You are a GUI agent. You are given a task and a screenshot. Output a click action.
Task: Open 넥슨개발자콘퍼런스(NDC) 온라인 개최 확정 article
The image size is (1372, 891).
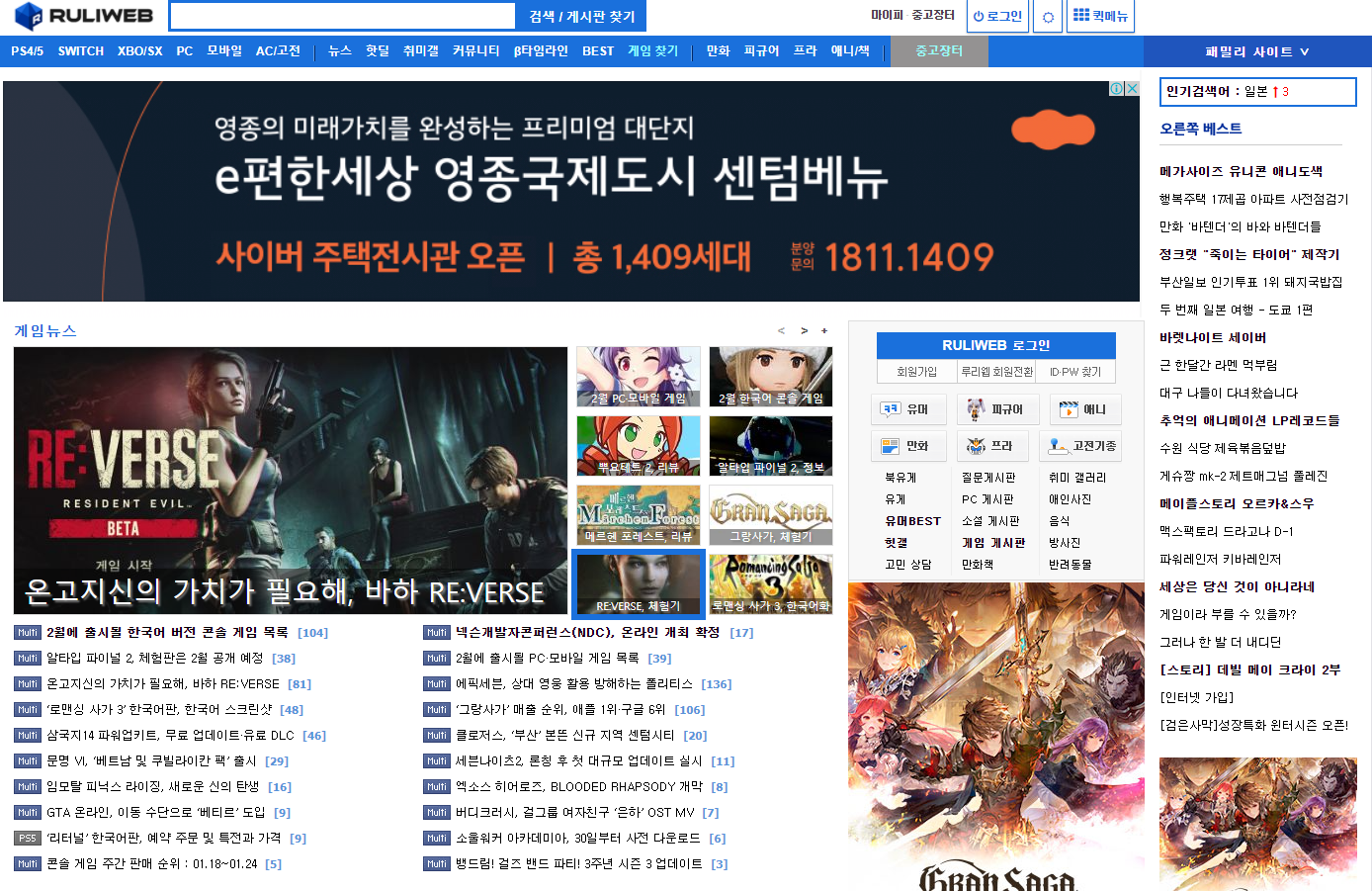pyautogui.click(x=587, y=633)
